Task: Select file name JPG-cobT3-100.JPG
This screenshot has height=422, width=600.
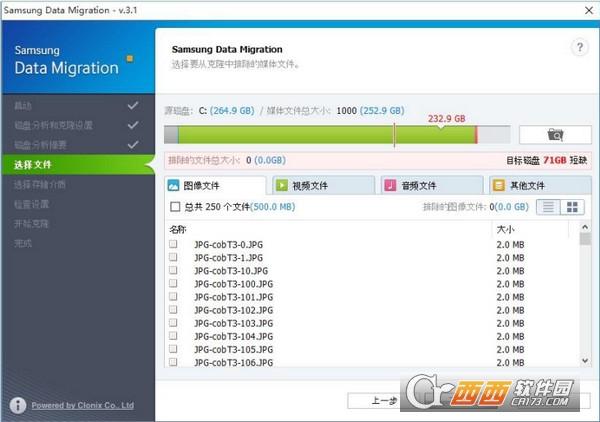Action: click(233, 284)
